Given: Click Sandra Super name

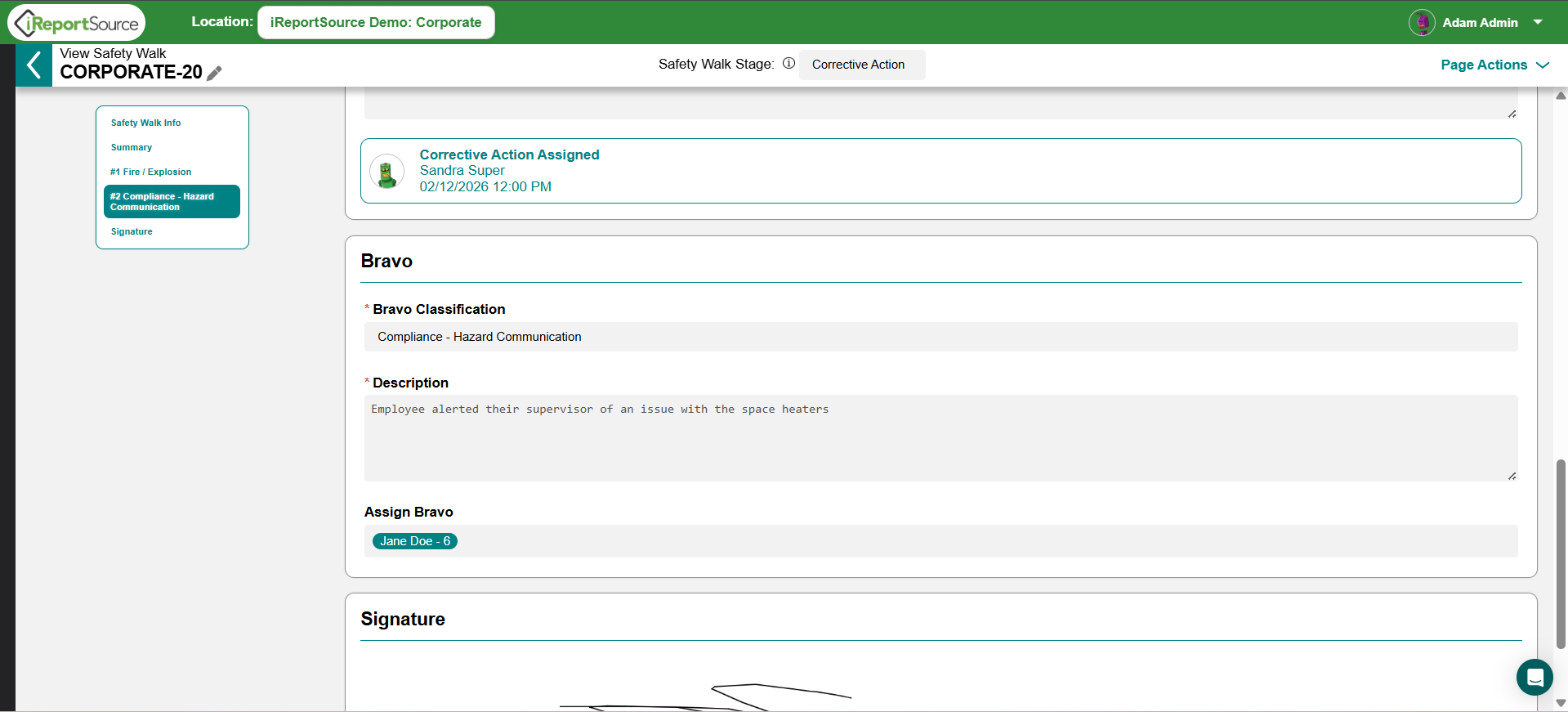Looking at the screenshot, I should pos(462,170).
